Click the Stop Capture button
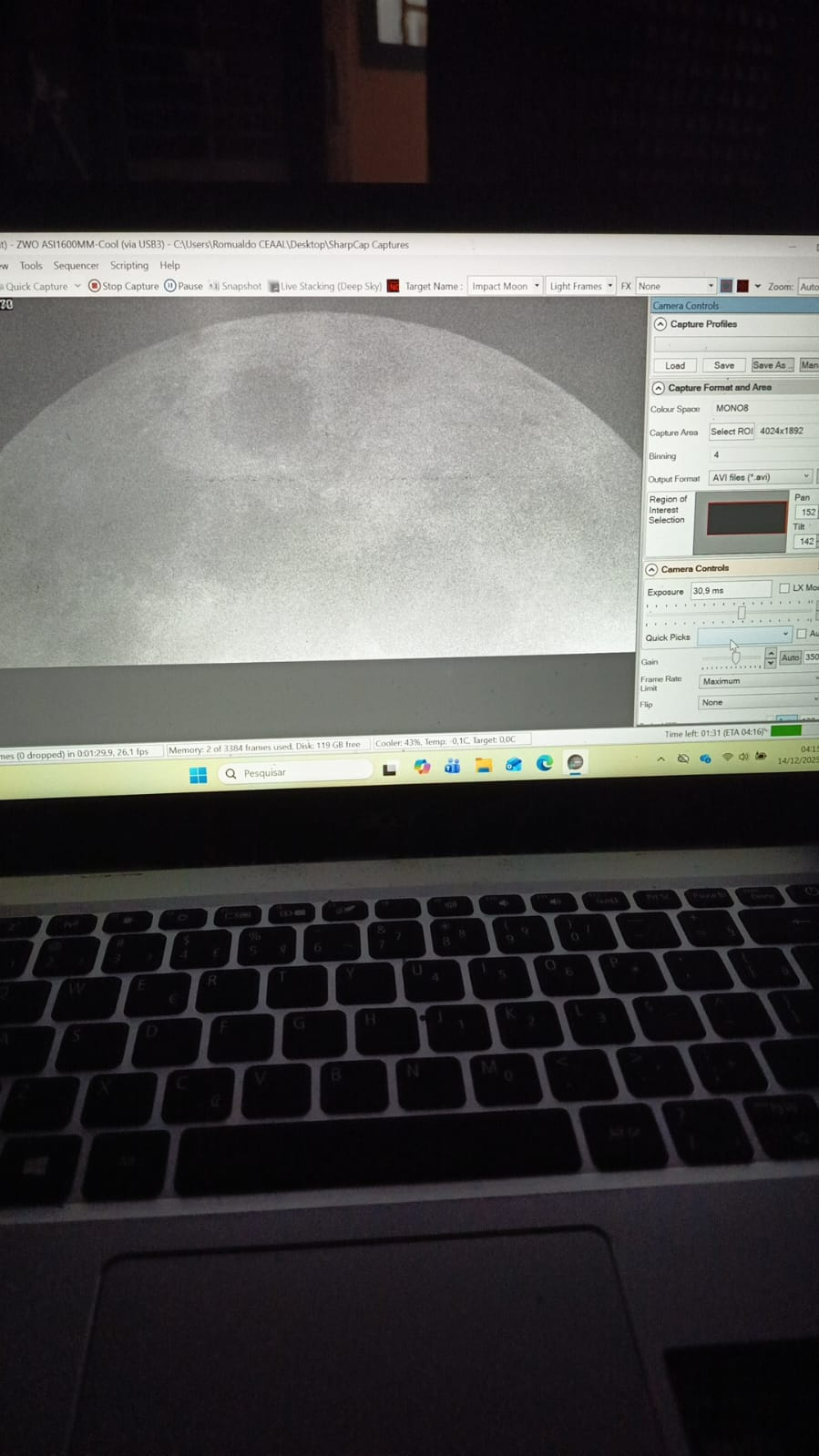 point(123,286)
